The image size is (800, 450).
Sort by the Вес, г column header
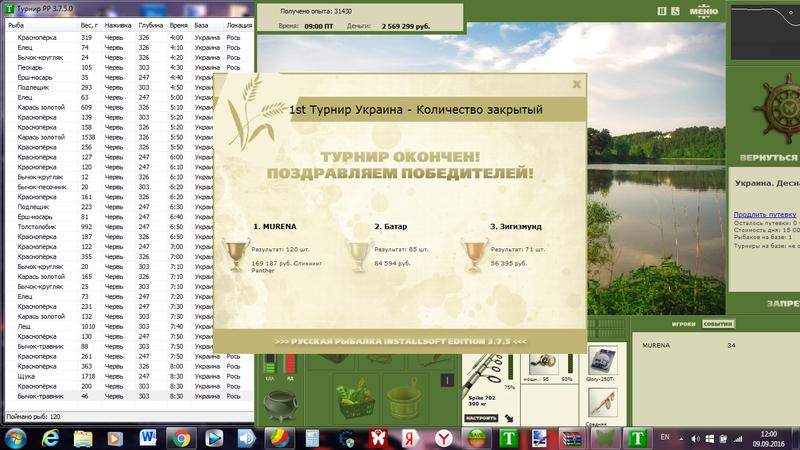coord(90,25)
